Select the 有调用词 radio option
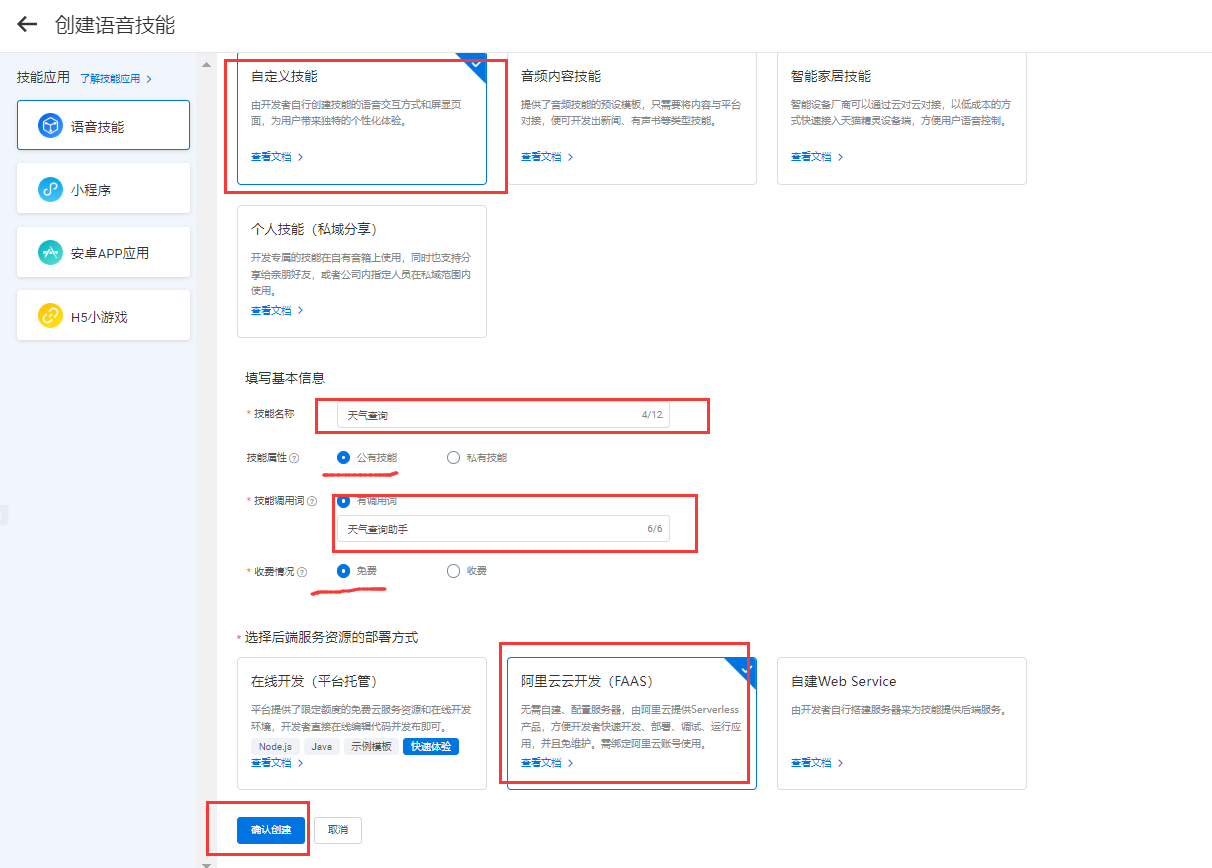The height and width of the screenshot is (868, 1212). pos(344,501)
